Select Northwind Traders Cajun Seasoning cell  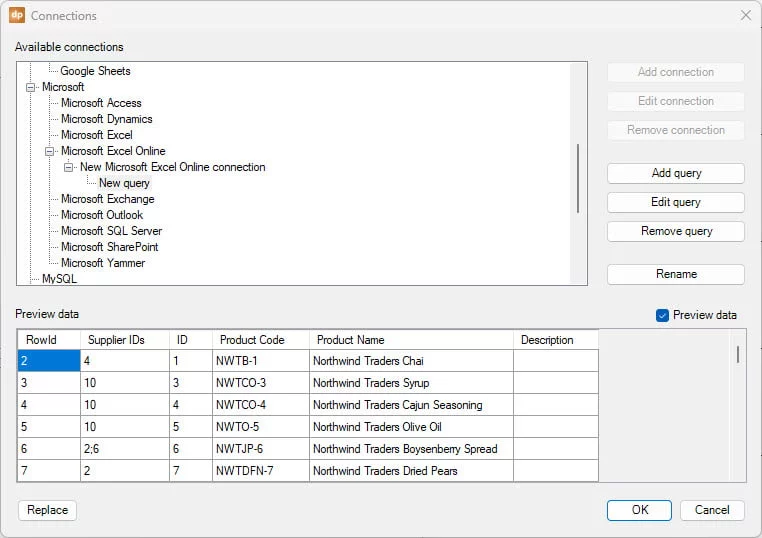click(x=411, y=405)
